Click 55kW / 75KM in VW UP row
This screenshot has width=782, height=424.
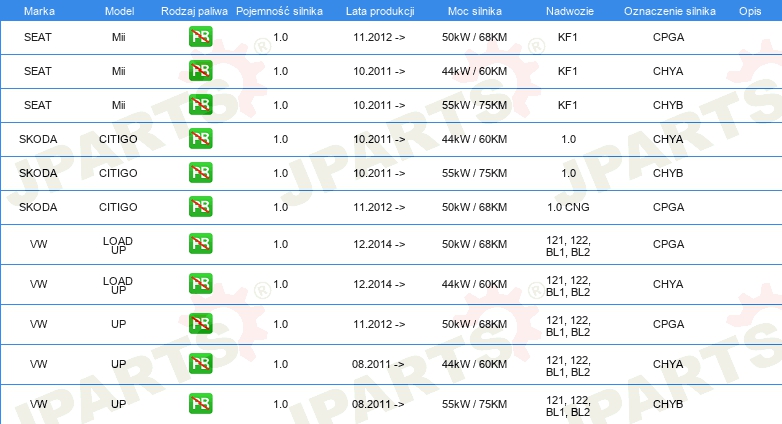pyautogui.click(x=474, y=404)
